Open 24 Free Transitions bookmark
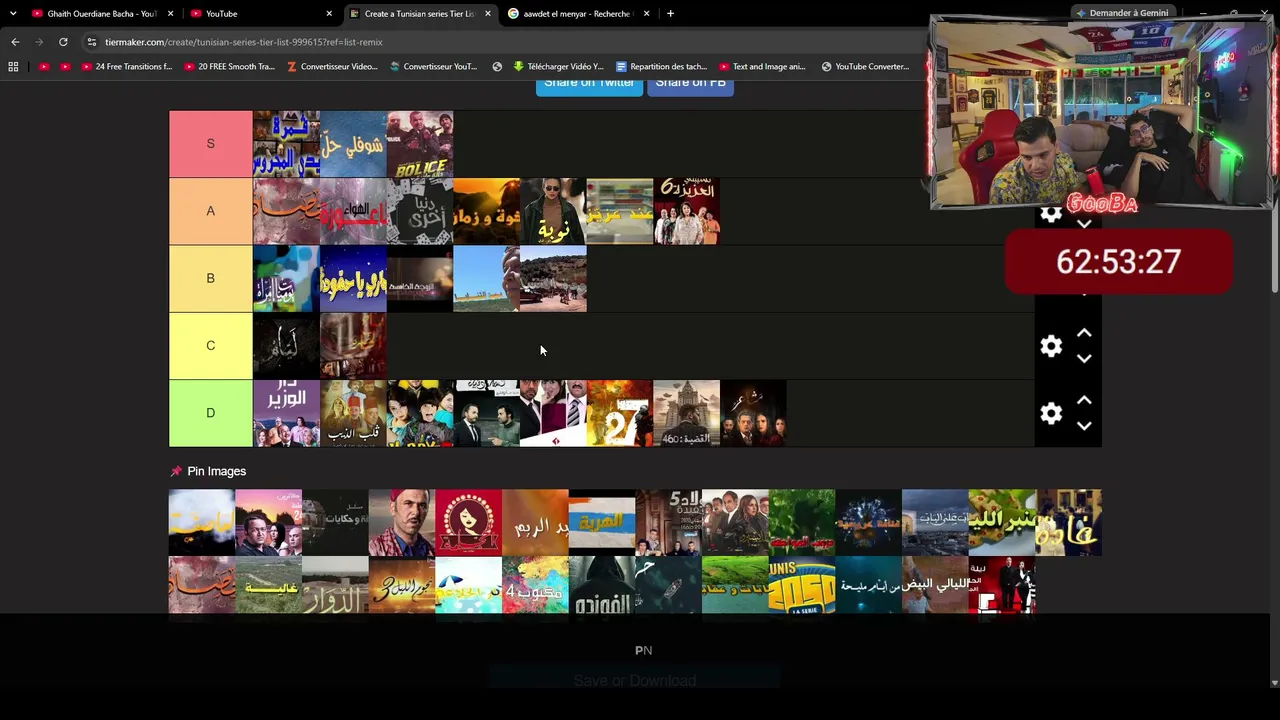Viewport: 1280px width, 720px height. click(126, 67)
